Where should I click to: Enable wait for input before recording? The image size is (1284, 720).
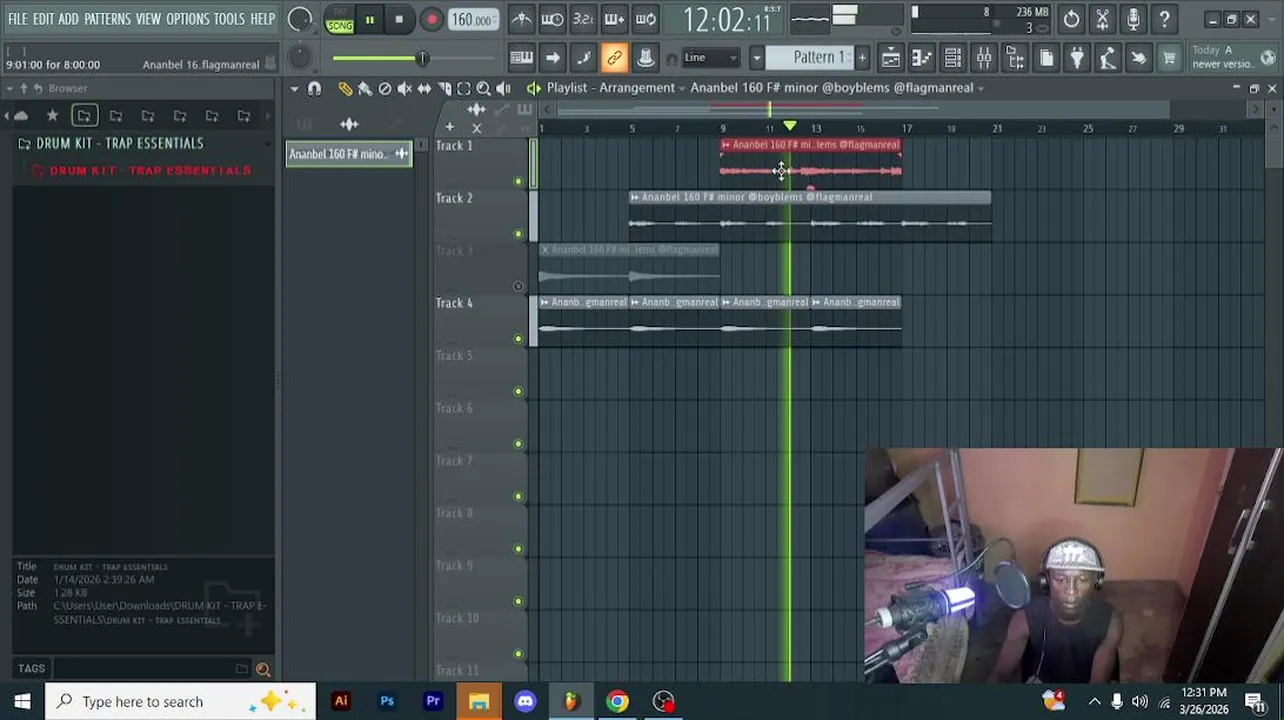coord(552,19)
